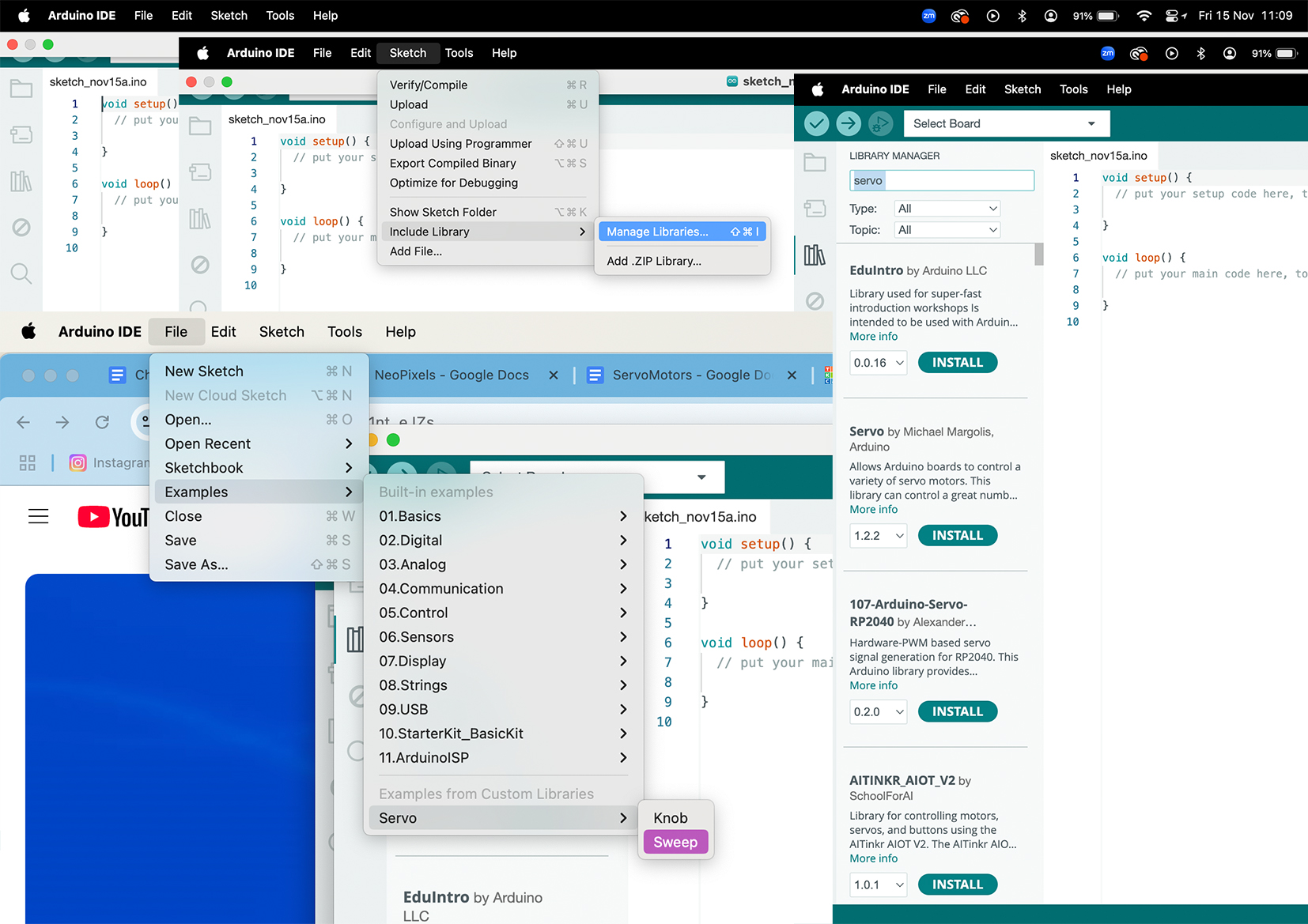
Task: Install the EduIntro library
Action: [958, 363]
